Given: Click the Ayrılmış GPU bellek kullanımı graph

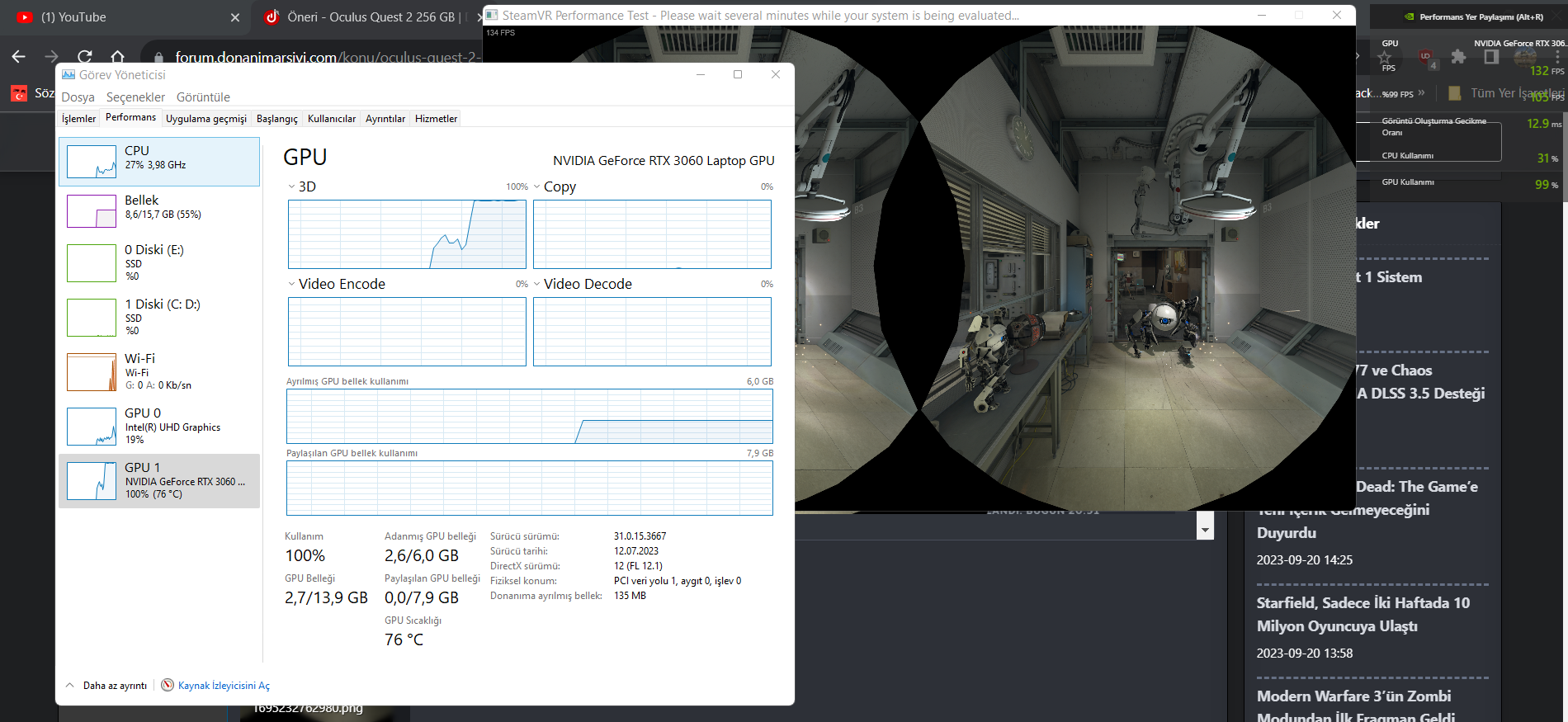Looking at the screenshot, I should click(x=530, y=417).
